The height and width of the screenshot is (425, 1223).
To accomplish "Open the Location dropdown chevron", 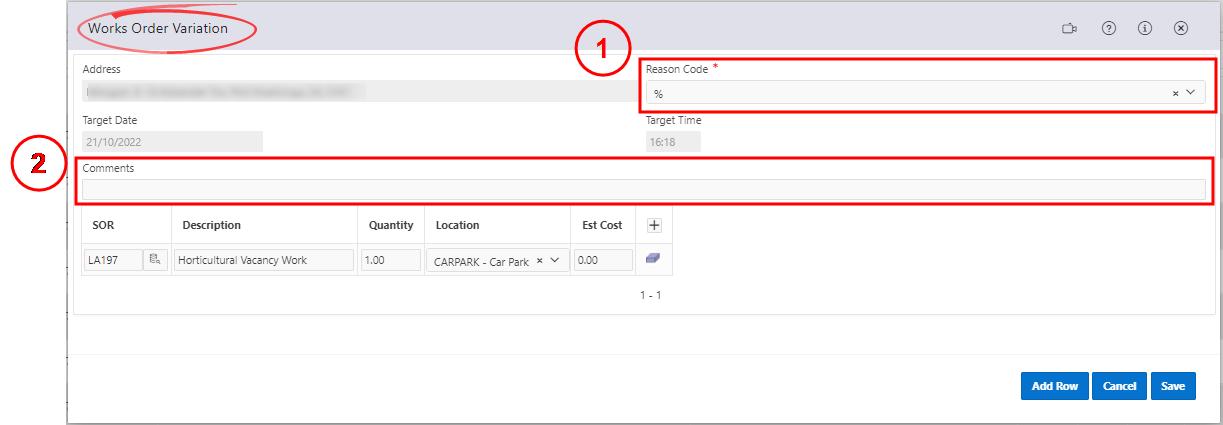I will pyautogui.click(x=556, y=261).
